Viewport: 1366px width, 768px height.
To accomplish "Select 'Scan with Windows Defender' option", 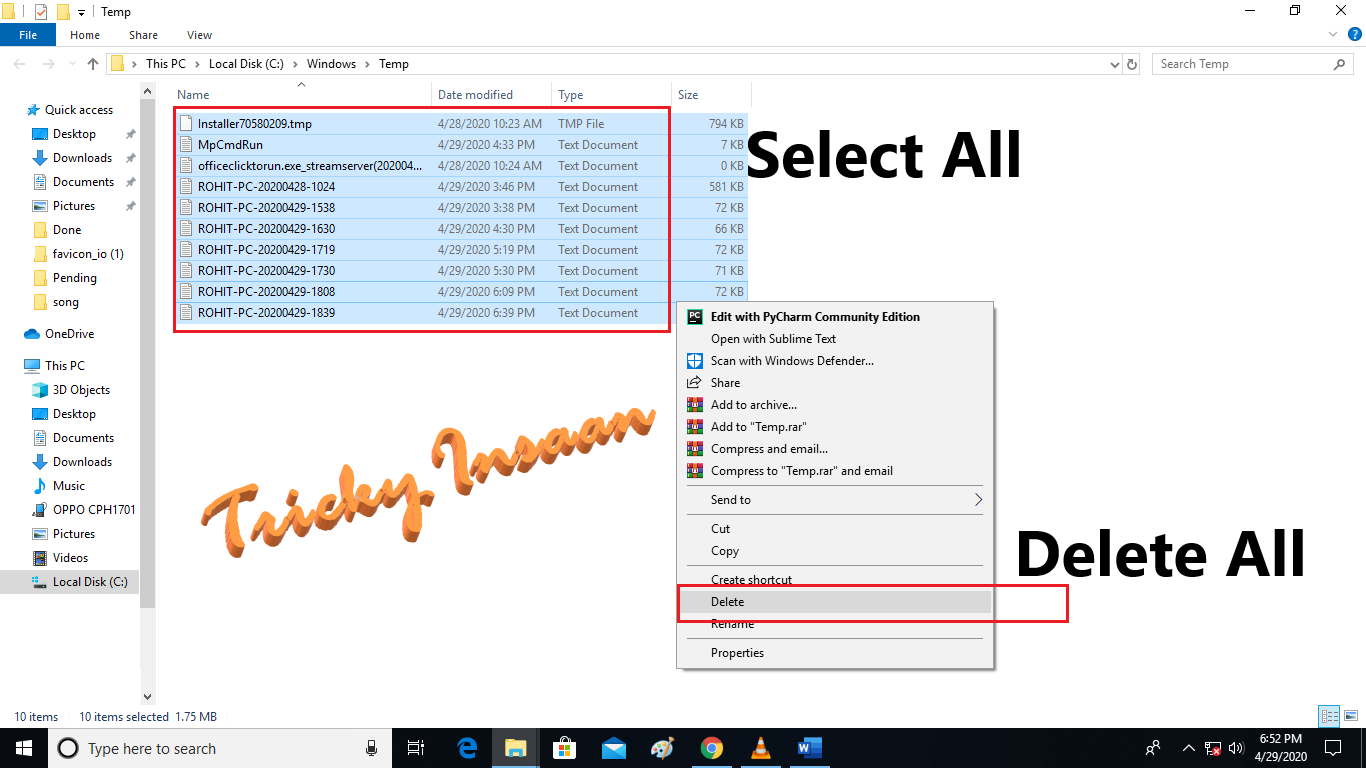I will click(x=795, y=360).
